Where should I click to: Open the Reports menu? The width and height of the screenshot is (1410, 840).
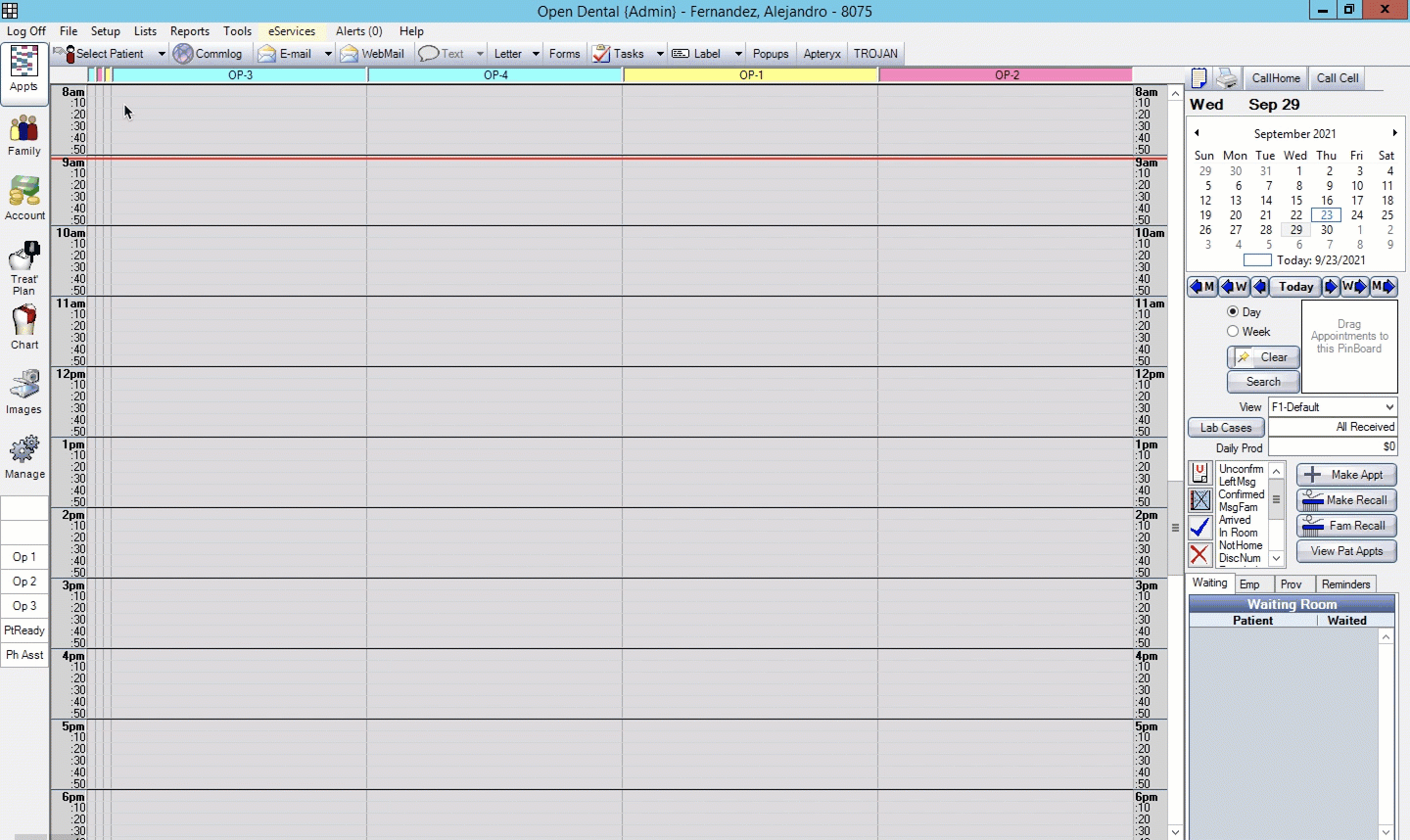click(x=189, y=31)
